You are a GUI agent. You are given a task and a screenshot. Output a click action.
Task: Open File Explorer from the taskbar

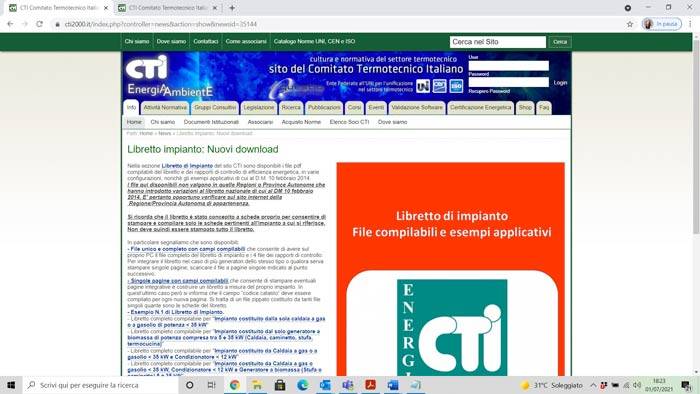tap(257, 385)
